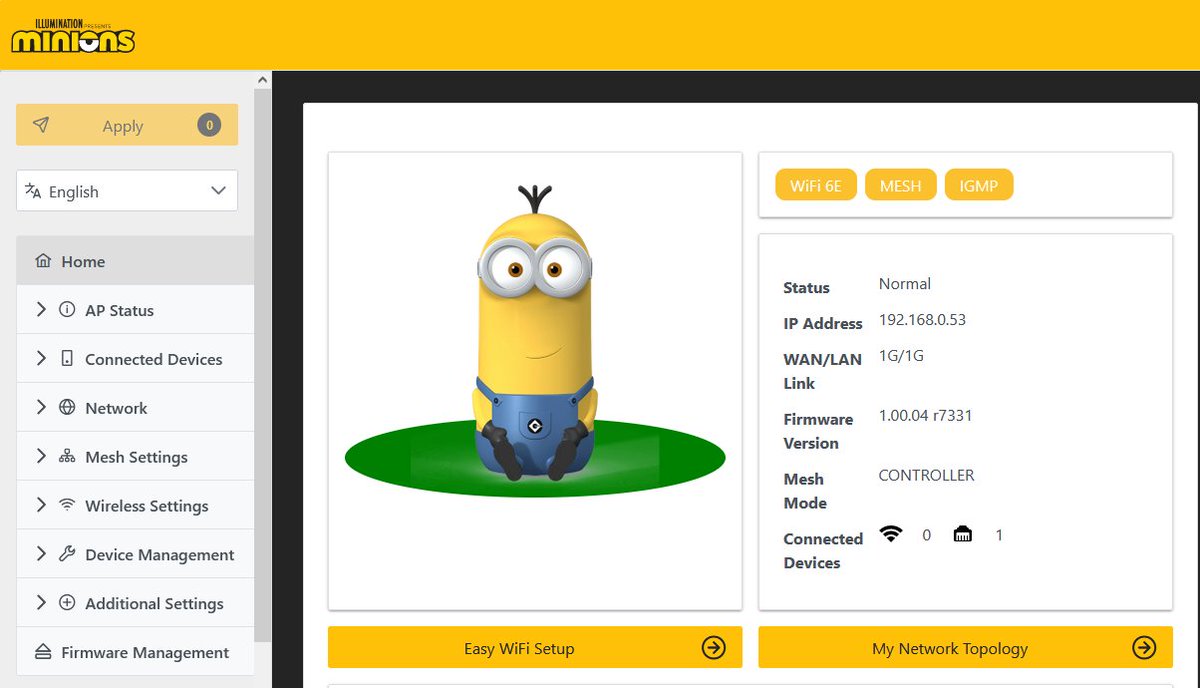Click the language dropdown arrow
The image size is (1200, 688).
pos(218,191)
